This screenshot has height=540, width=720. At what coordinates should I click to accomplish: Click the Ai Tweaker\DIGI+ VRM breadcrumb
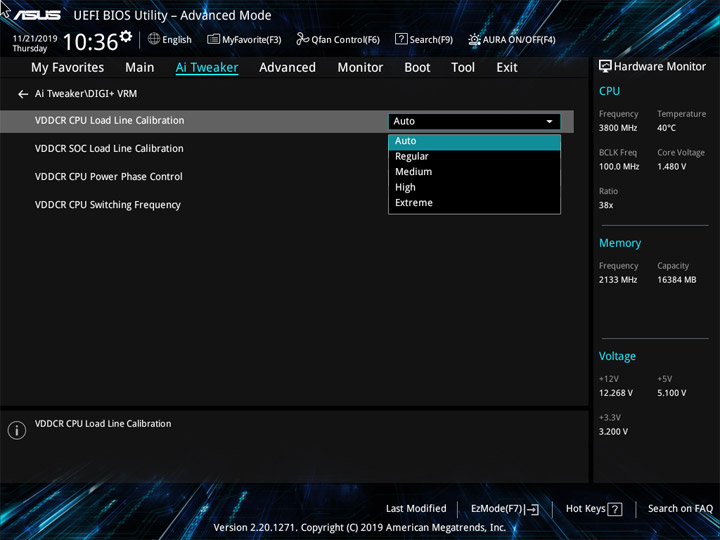86,94
